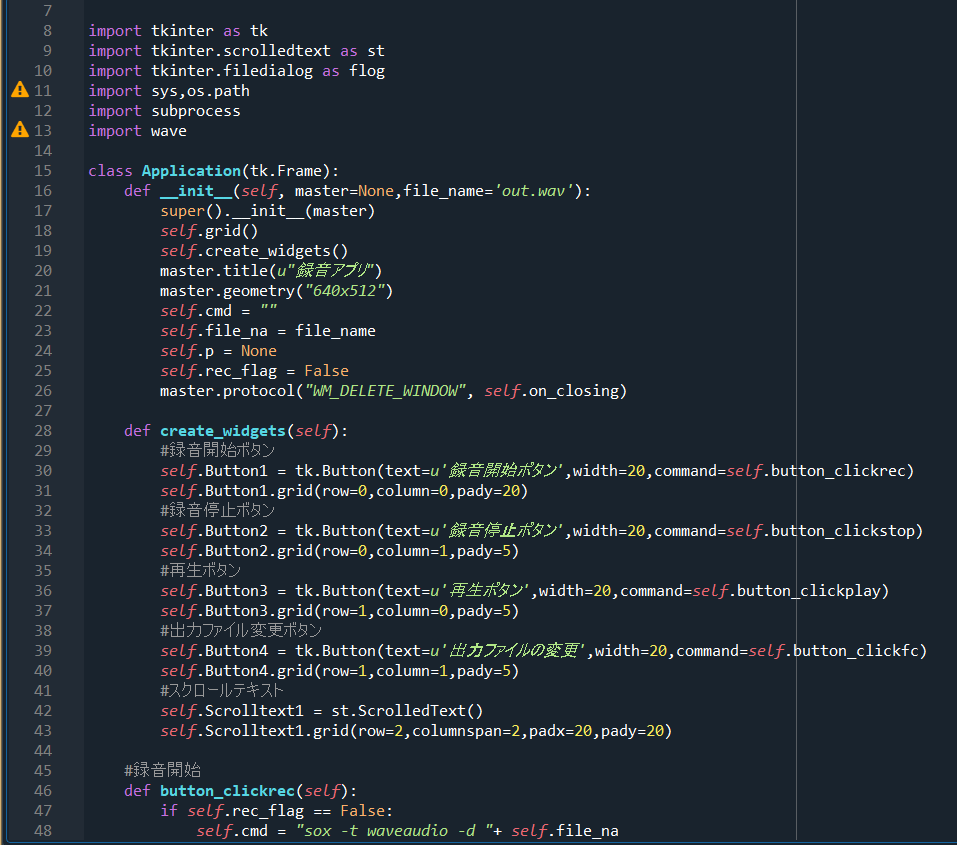Click 'Button4.grid' on line 40

pyautogui.click(x=259, y=671)
